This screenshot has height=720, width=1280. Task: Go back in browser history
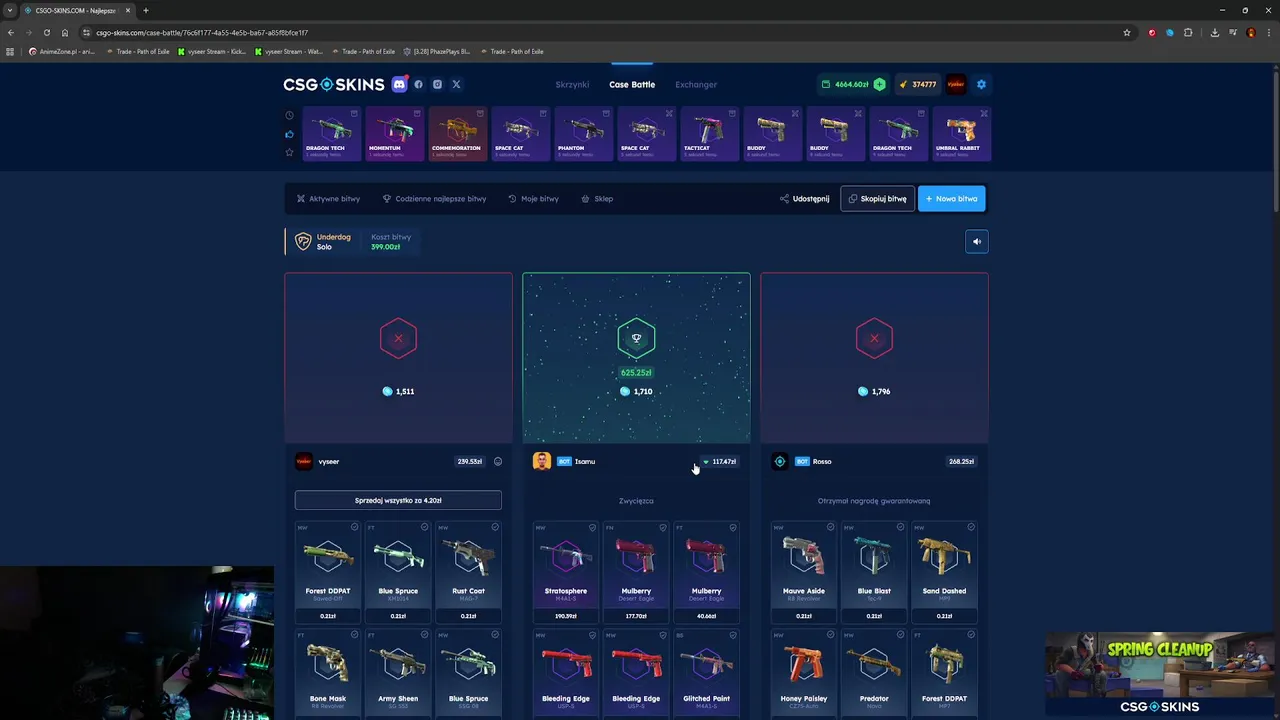11,32
